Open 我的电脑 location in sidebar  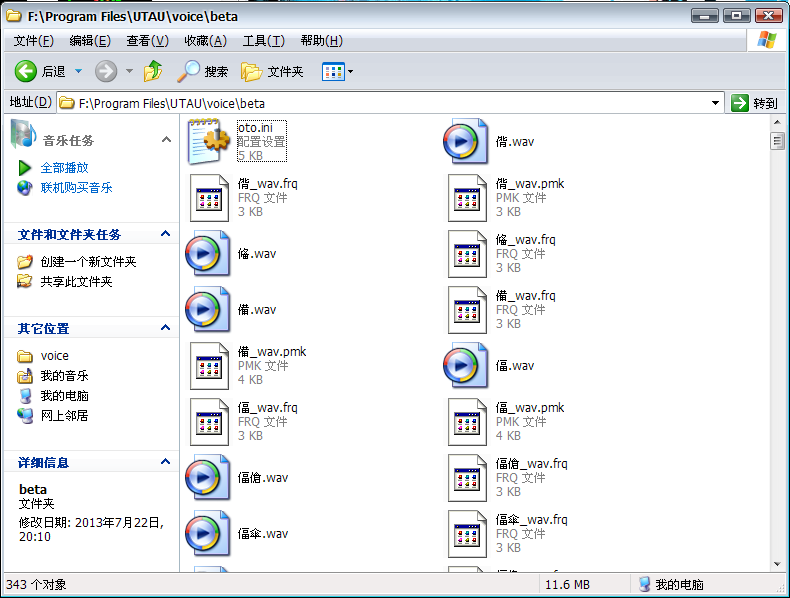[64, 396]
